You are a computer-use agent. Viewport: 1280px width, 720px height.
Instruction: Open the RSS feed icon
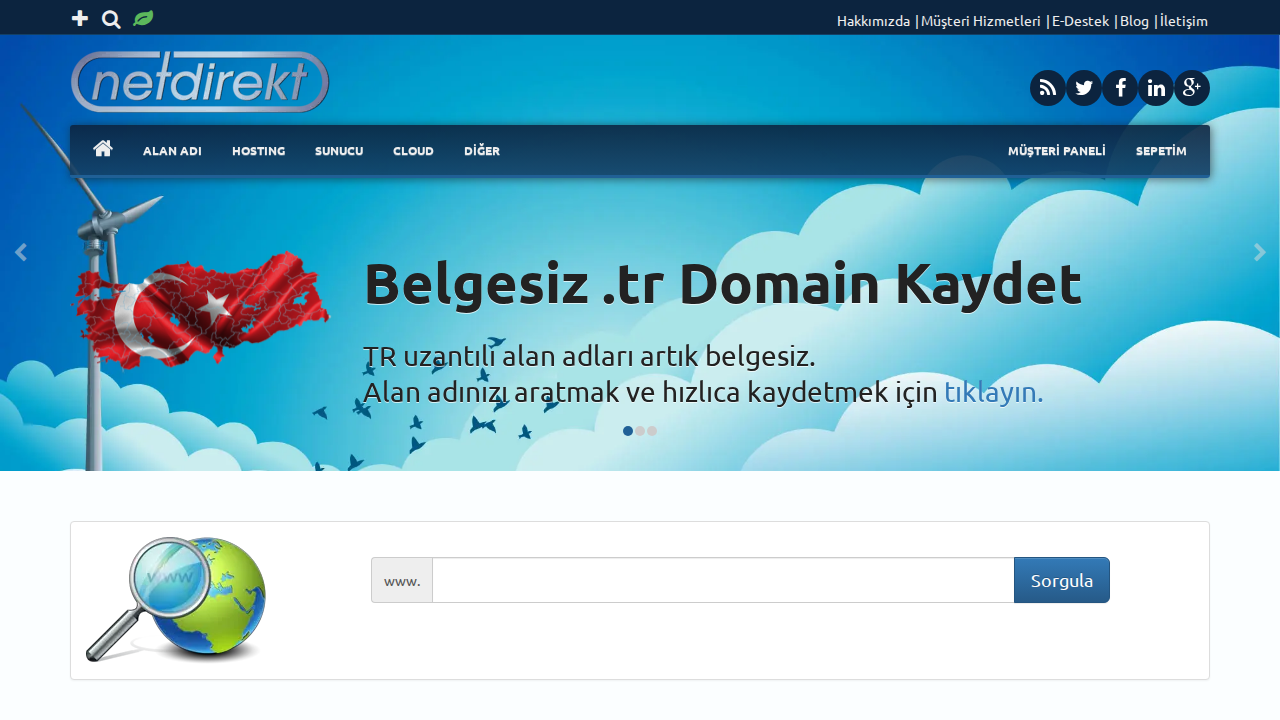pos(1048,88)
